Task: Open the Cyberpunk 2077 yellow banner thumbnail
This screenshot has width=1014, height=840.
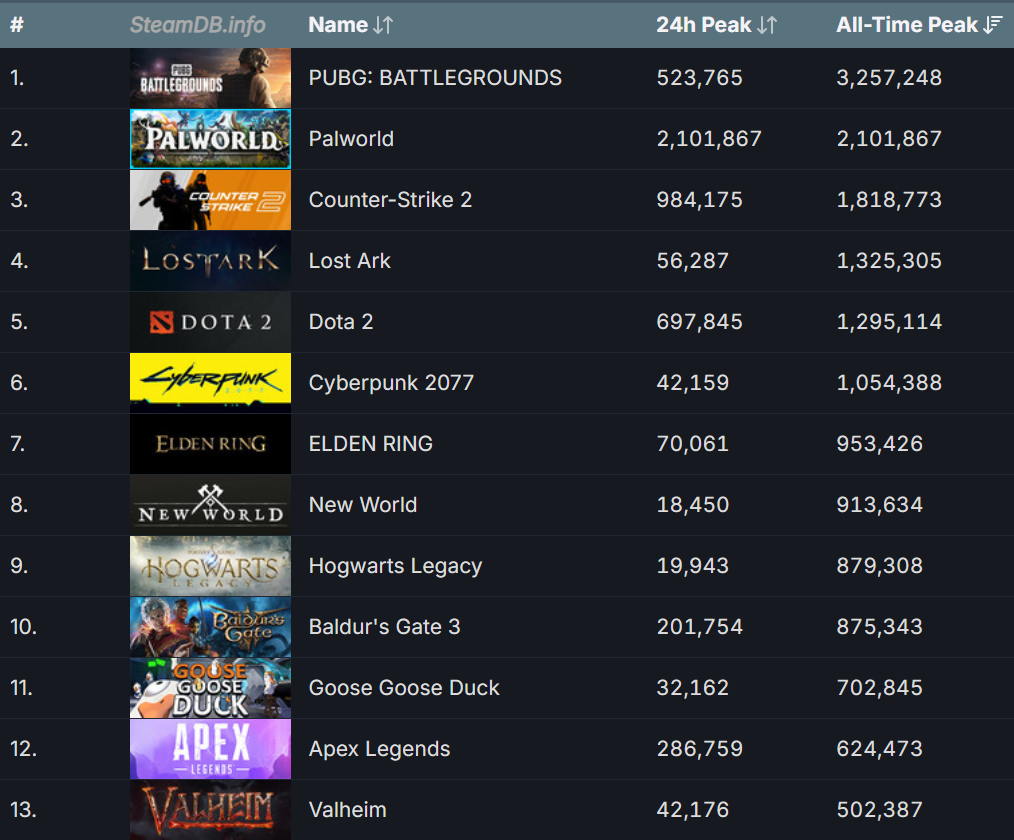Action: (x=210, y=383)
